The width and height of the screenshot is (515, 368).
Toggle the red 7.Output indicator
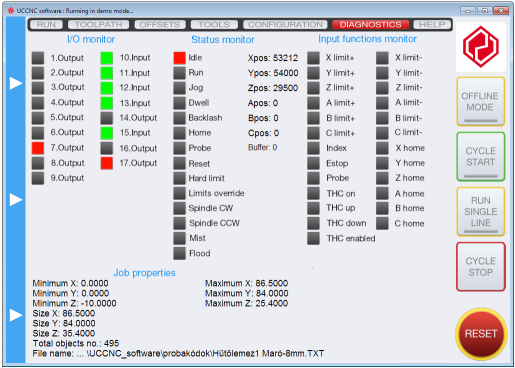tap(38, 148)
